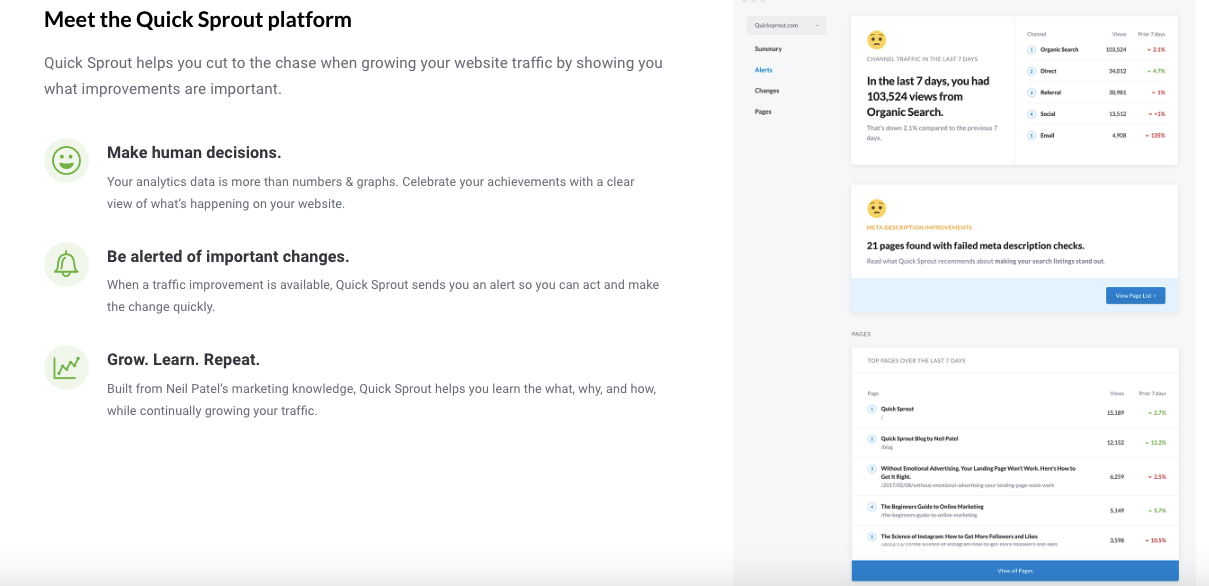Go to Summary in the dashboard sidebar
The height and width of the screenshot is (586, 1209).
pos(768,49)
